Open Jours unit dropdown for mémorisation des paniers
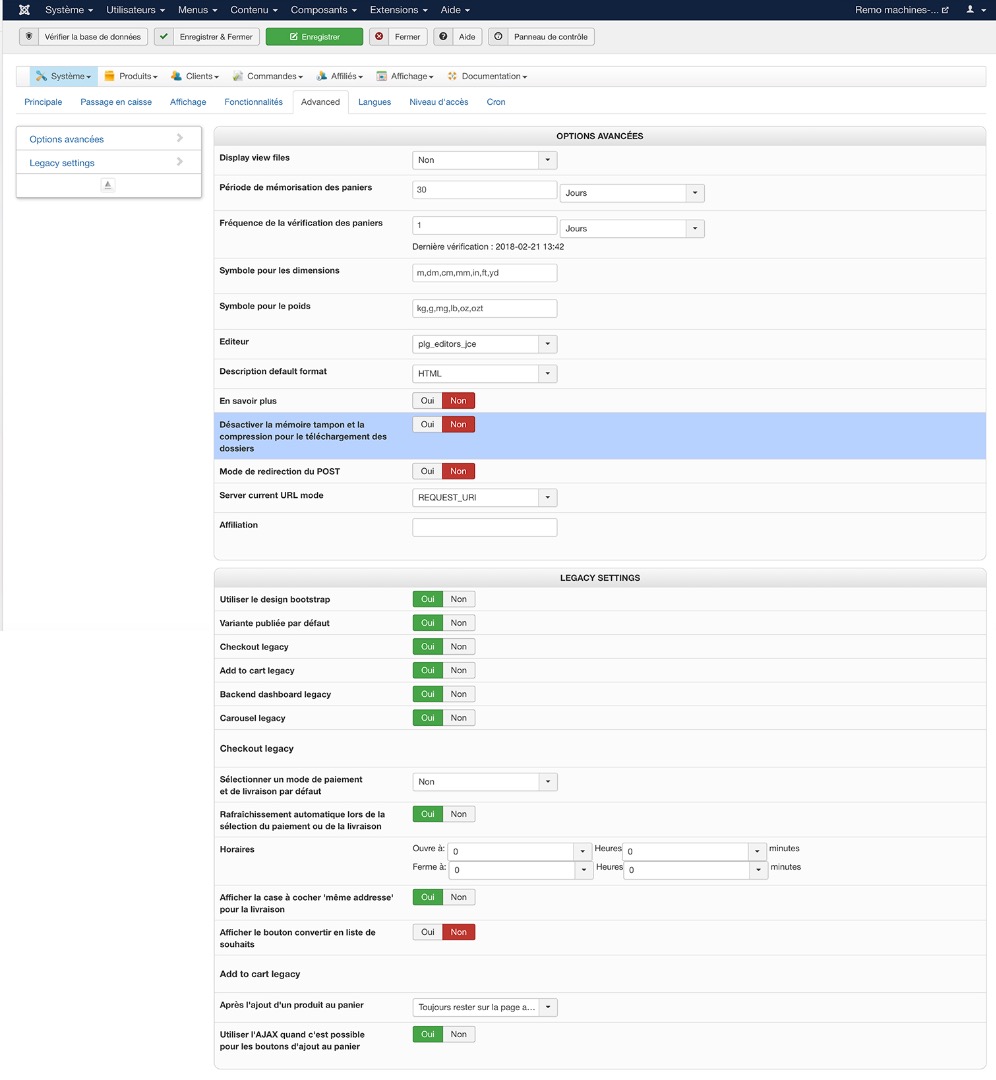996x1080 pixels. (x=632, y=194)
